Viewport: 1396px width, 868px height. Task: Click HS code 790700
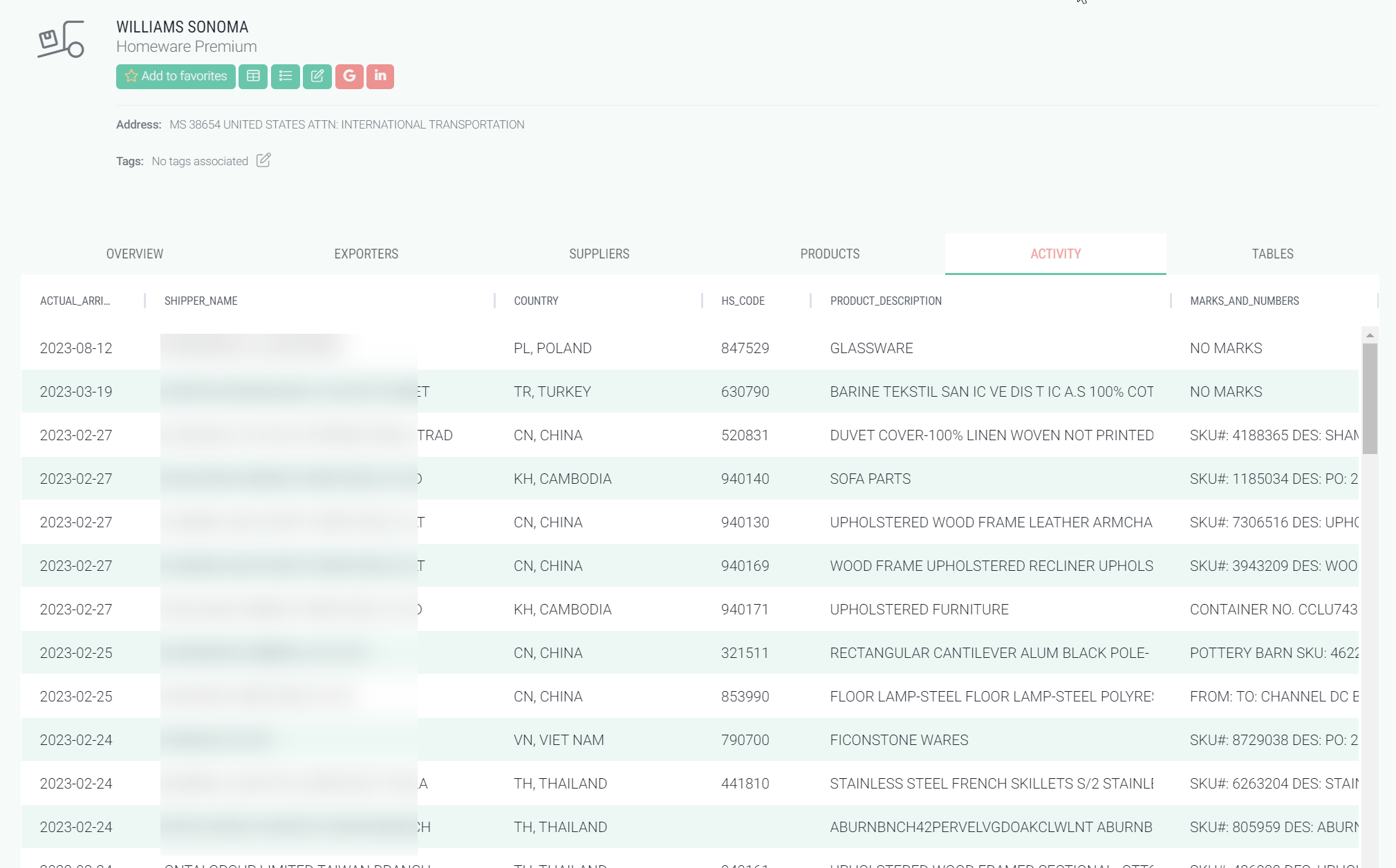745,740
